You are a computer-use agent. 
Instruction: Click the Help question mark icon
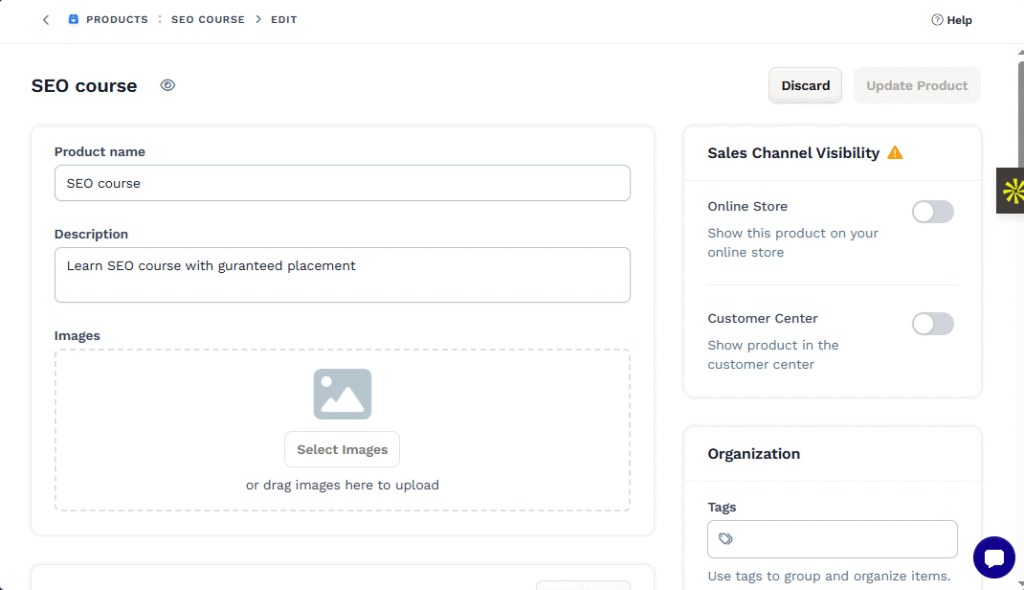tap(937, 20)
